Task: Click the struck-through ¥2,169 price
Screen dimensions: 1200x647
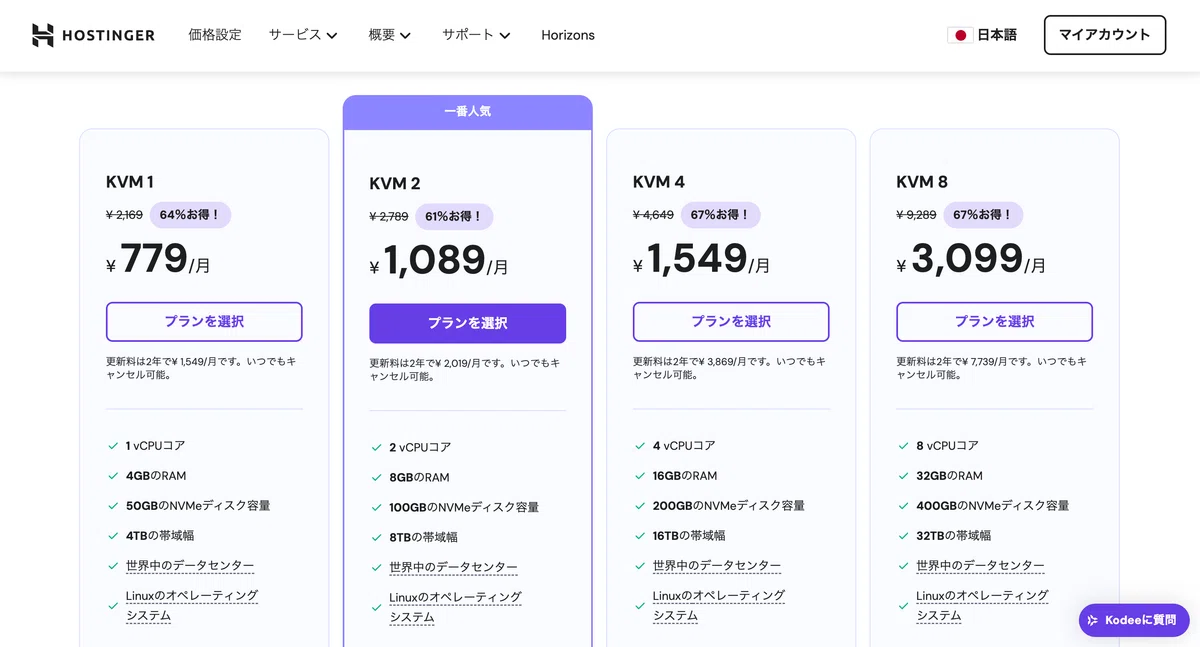Action: pos(124,215)
